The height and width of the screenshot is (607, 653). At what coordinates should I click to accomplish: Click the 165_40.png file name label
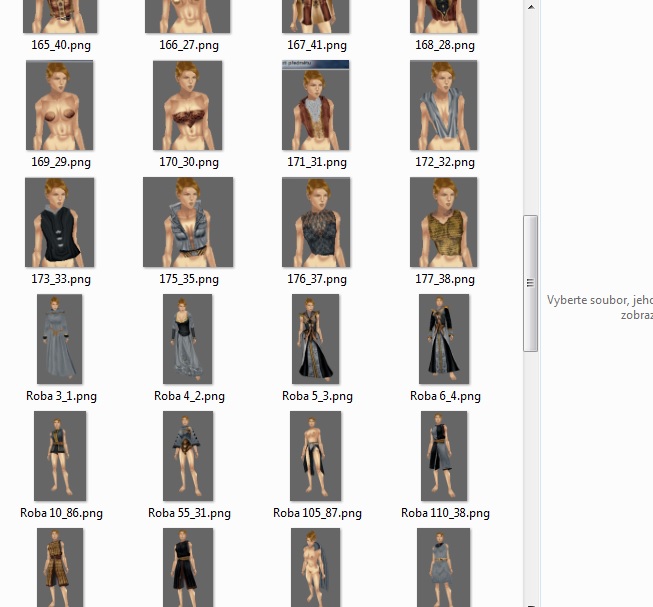[x=60, y=45]
